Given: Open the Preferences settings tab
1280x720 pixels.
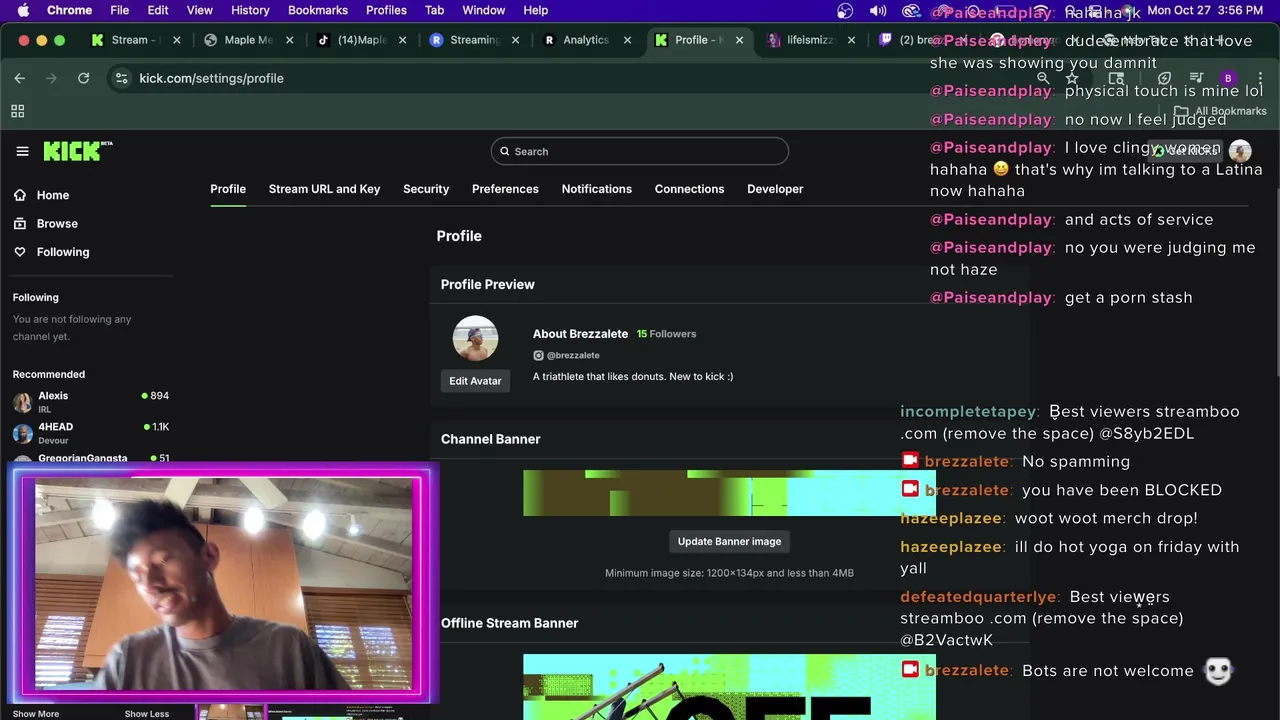Looking at the screenshot, I should pos(505,189).
